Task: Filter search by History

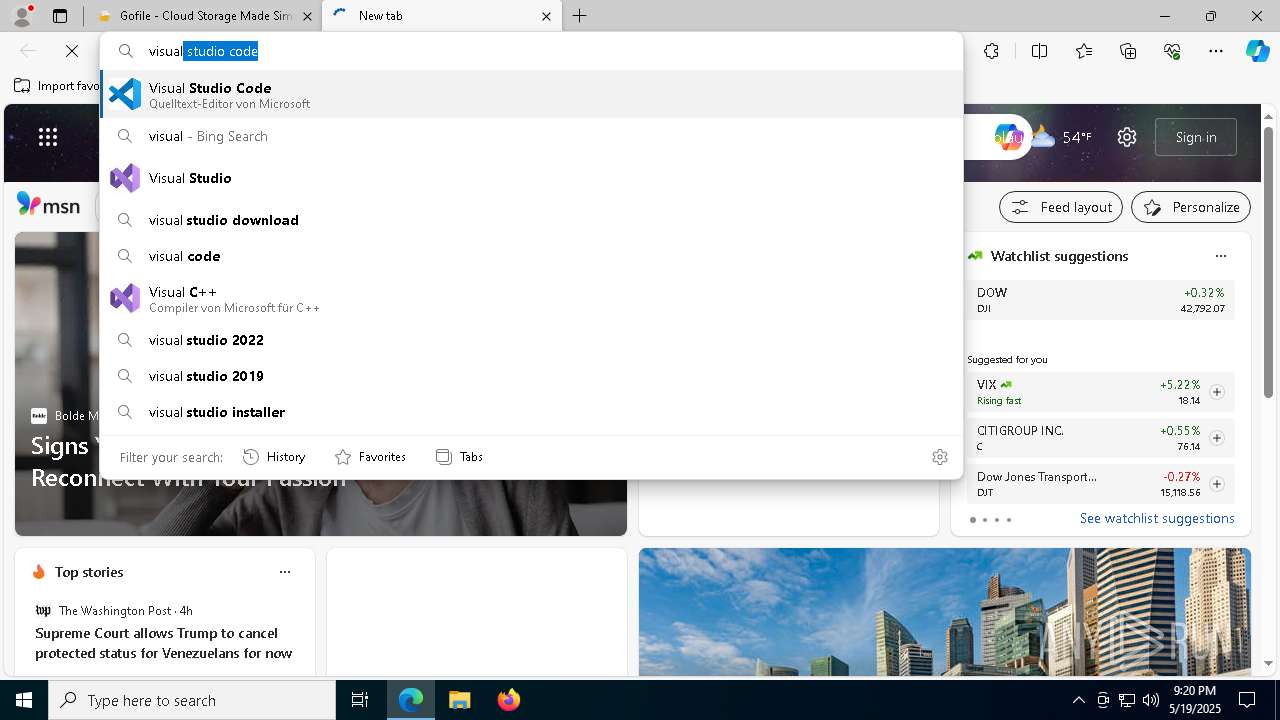Action: click(x=274, y=457)
